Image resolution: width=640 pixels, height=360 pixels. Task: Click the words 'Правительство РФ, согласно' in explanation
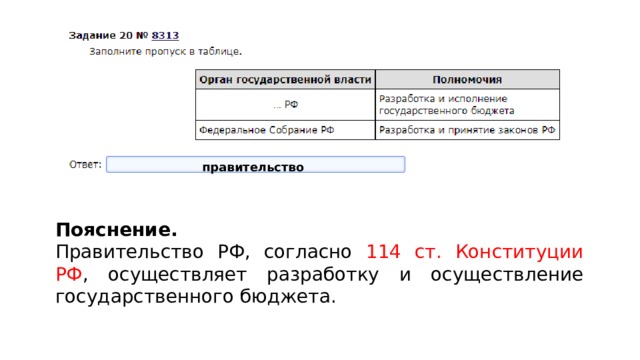pyautogui.click(x=203, y=252)
